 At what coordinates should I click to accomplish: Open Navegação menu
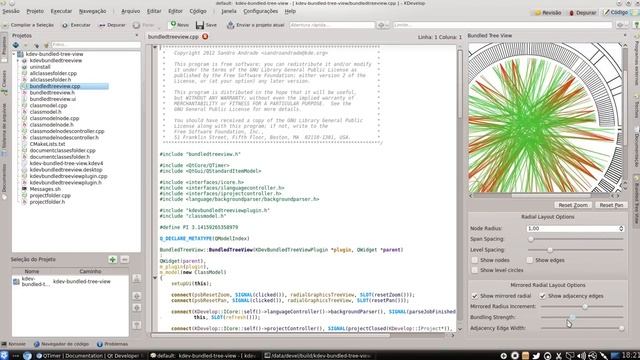tap(92, 11)
